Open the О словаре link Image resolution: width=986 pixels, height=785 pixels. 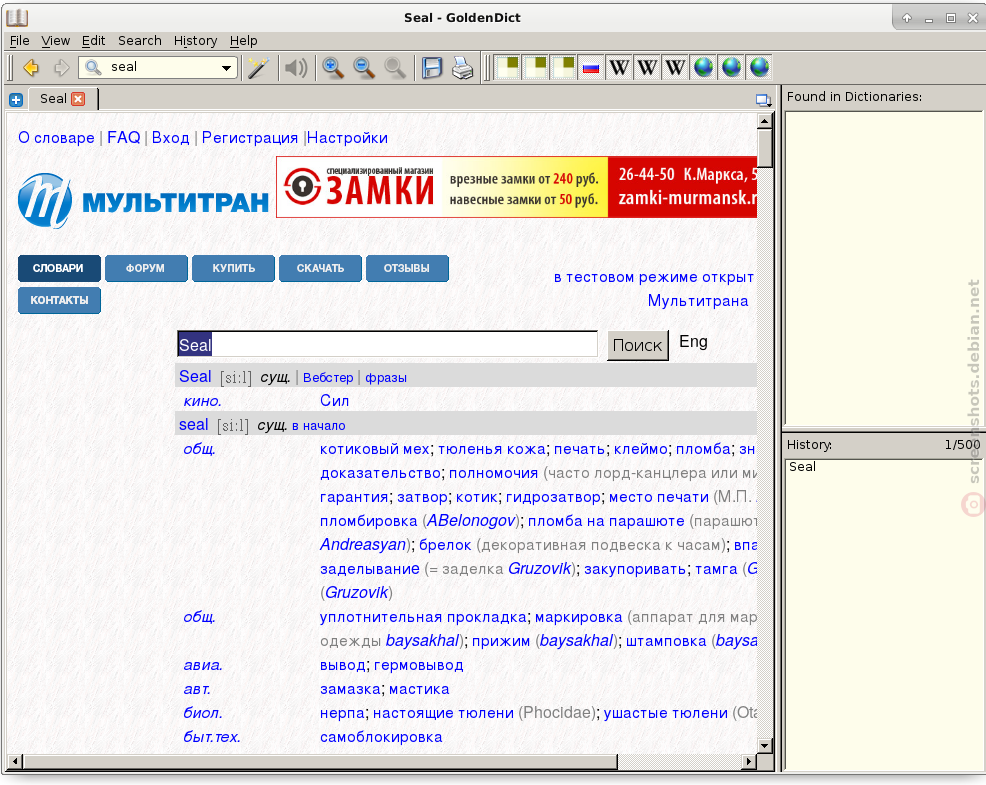point(56,138)
